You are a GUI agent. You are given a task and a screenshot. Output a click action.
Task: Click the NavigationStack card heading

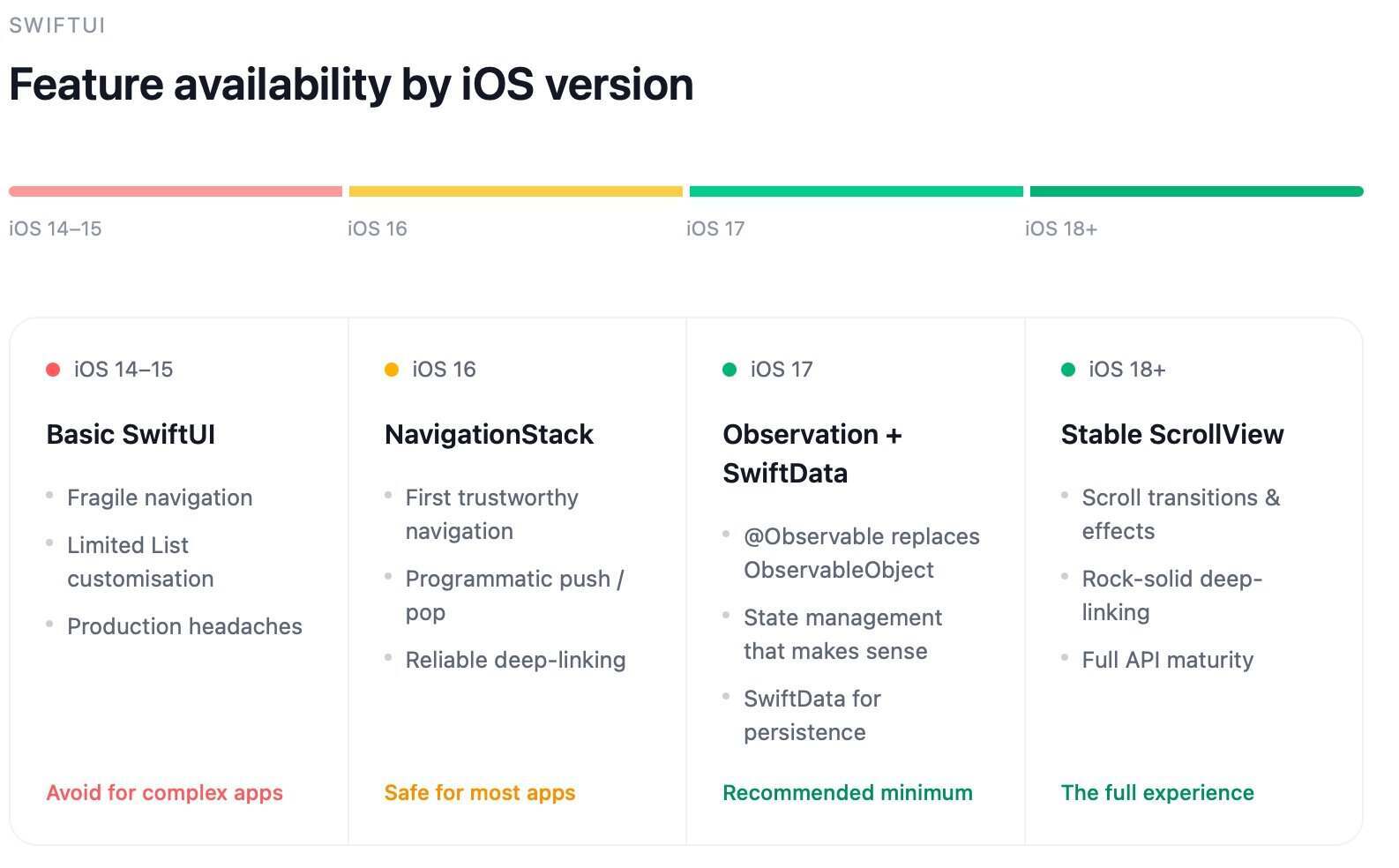pos(490,435)
